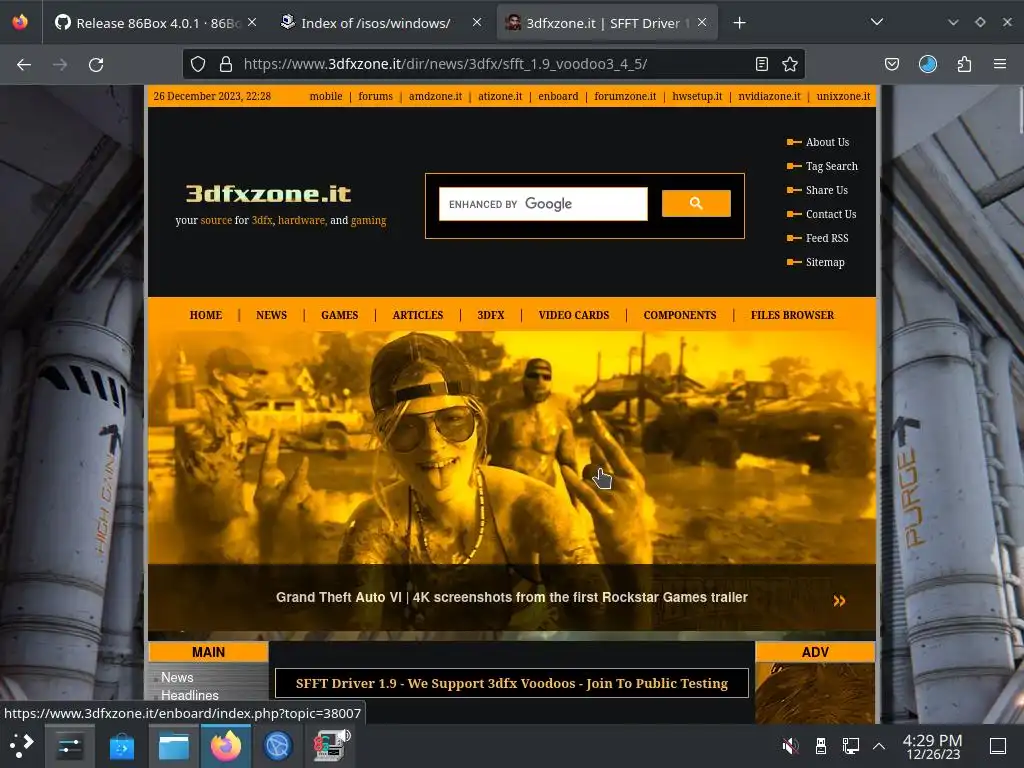Click the Share Us link

[x=826, y=190]
